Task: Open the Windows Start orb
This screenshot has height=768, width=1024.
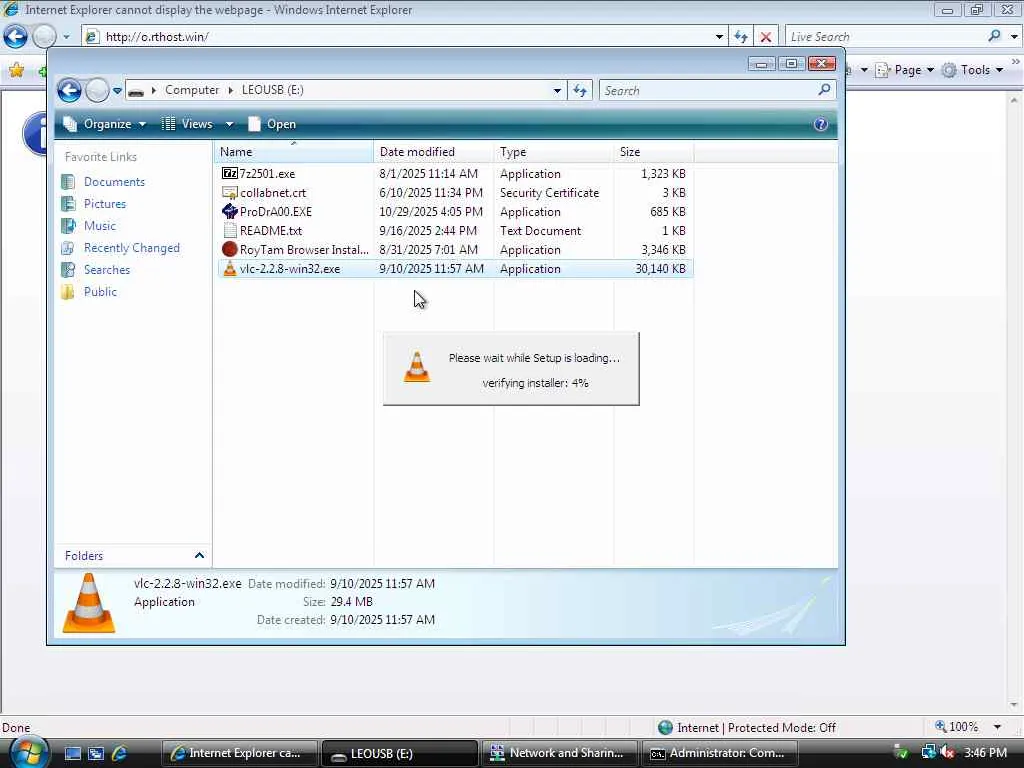Action: pyautogui.click(x=29, y=753)
